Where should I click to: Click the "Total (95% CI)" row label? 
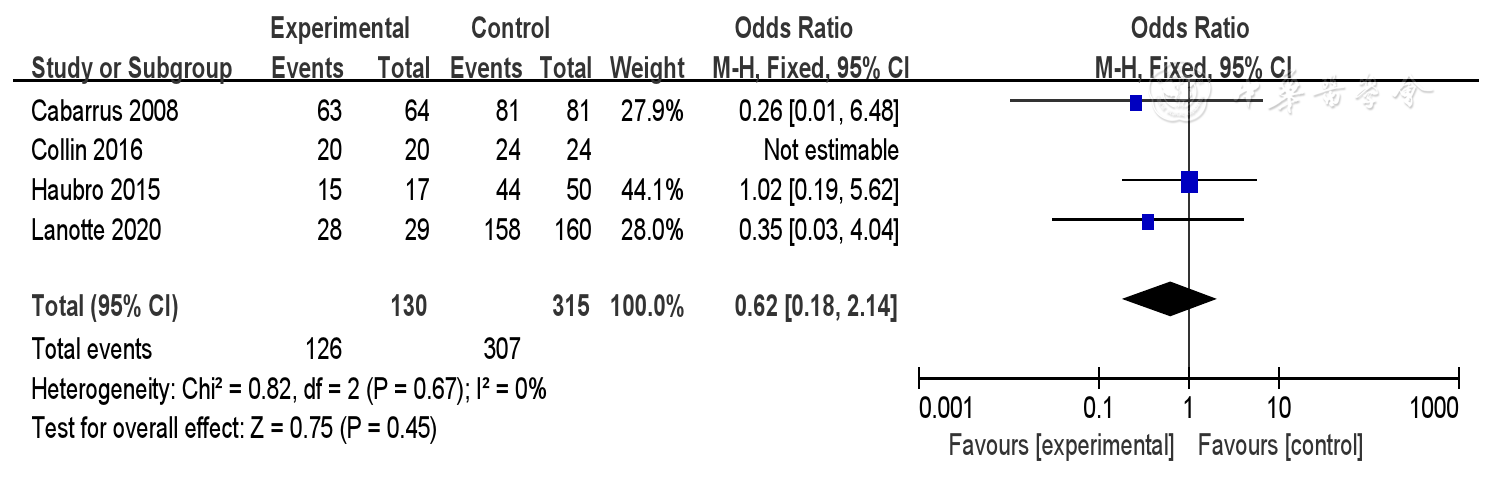105,307
